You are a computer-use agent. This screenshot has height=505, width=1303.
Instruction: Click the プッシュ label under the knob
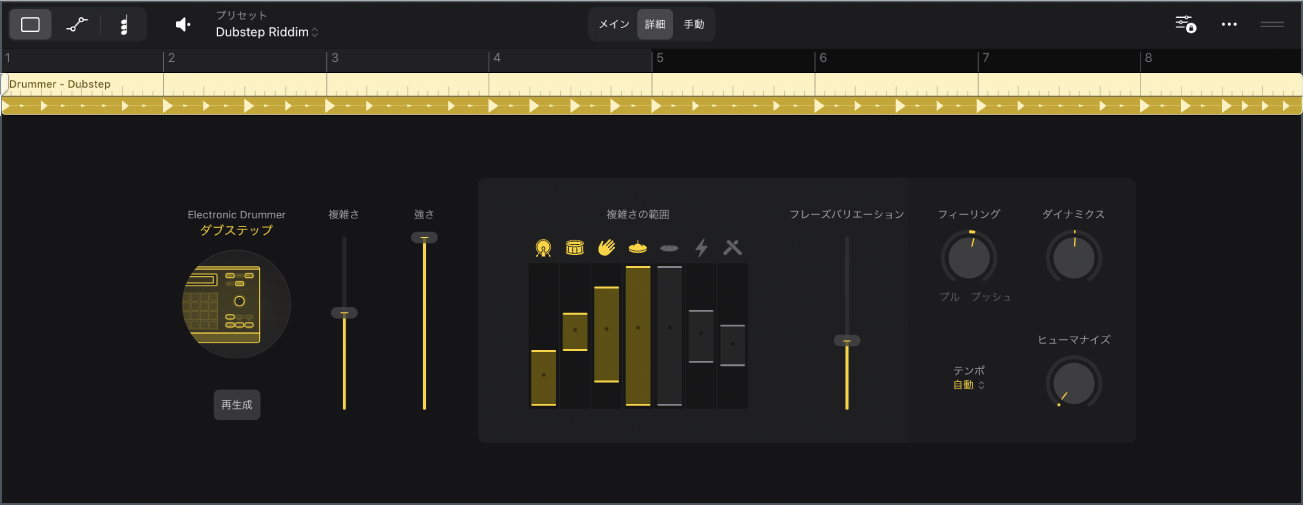click(x=992, y=297)
